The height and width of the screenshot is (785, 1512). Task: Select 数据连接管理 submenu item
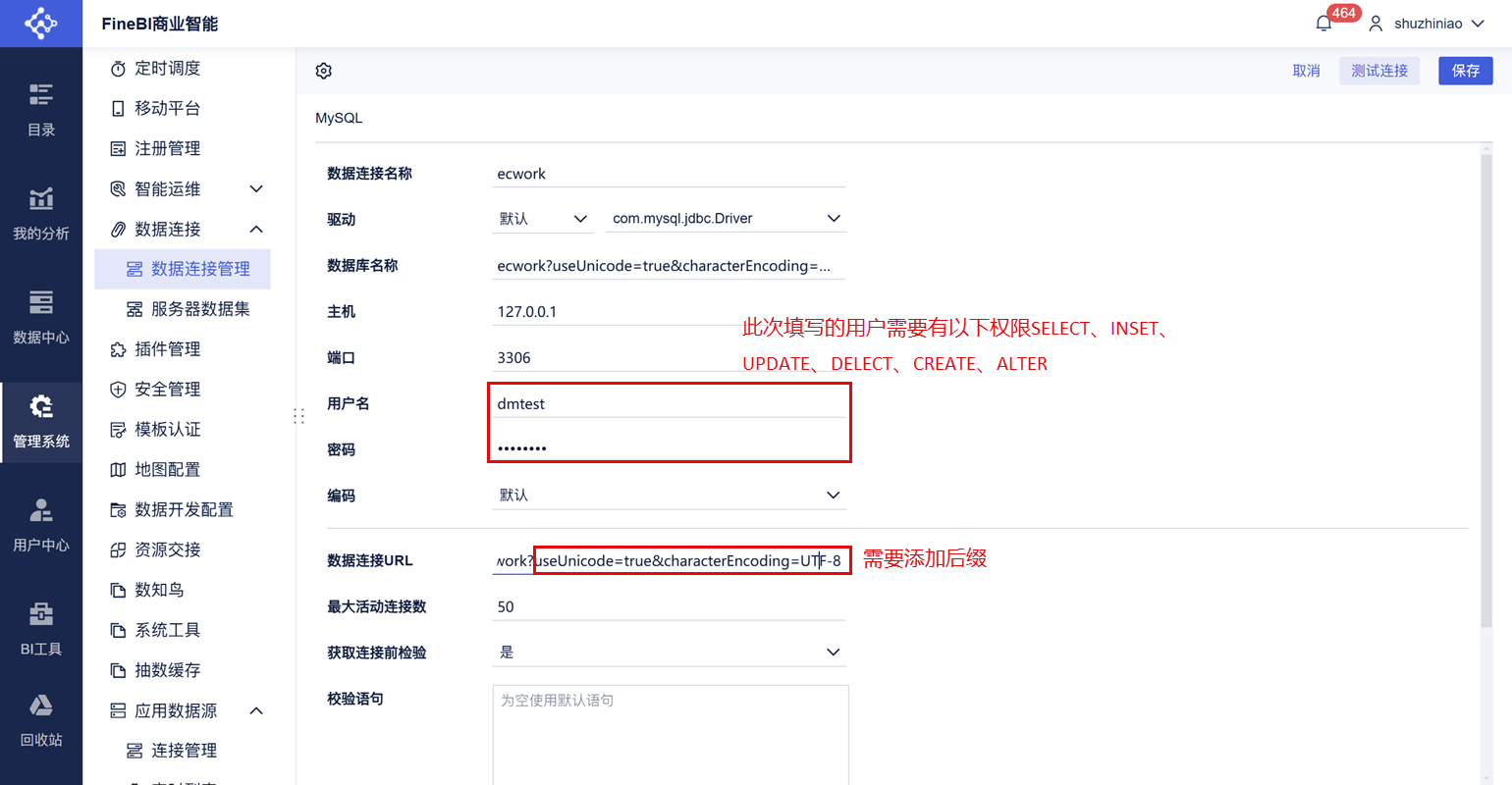point(183,269)
